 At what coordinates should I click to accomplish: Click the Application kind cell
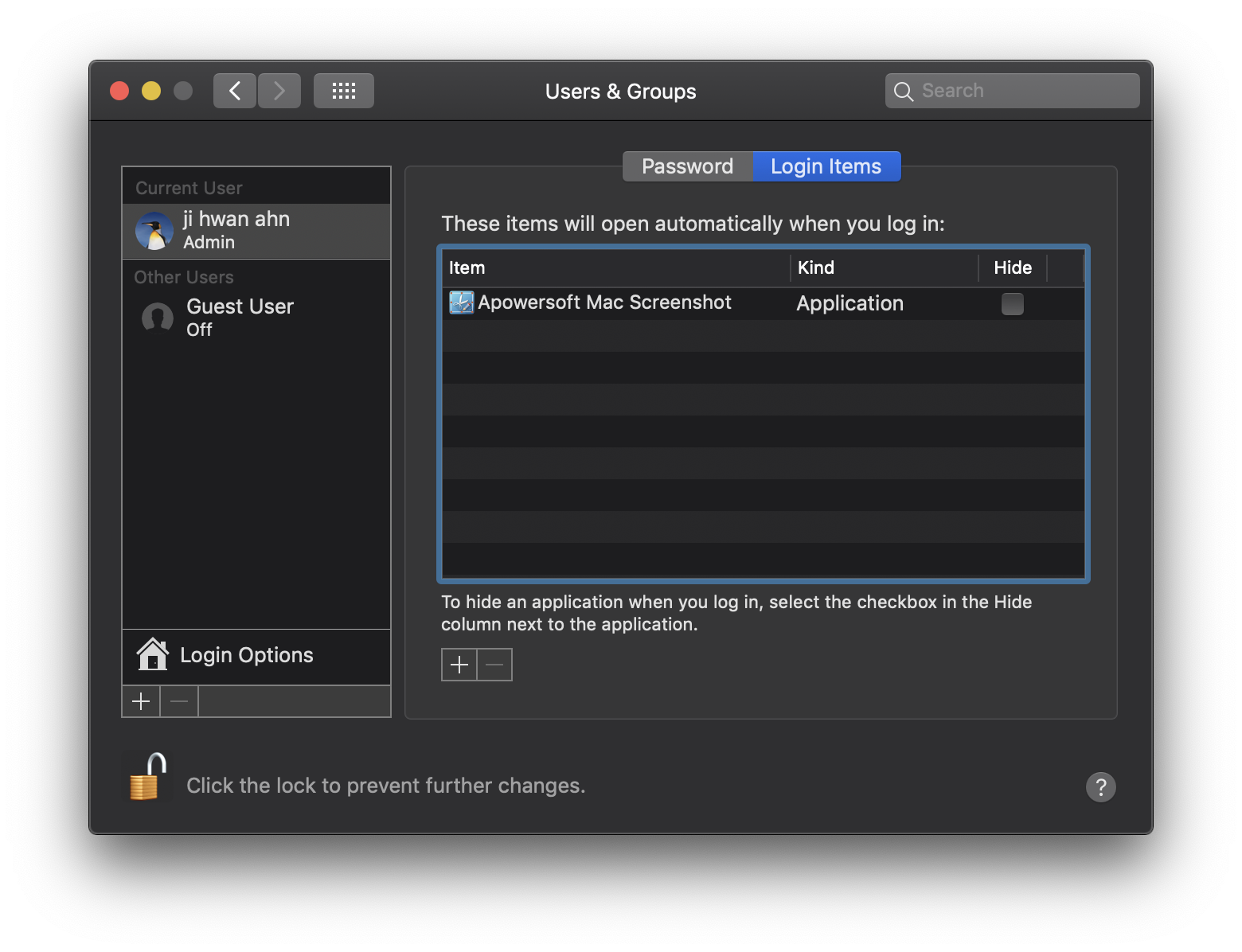(850, 303)
